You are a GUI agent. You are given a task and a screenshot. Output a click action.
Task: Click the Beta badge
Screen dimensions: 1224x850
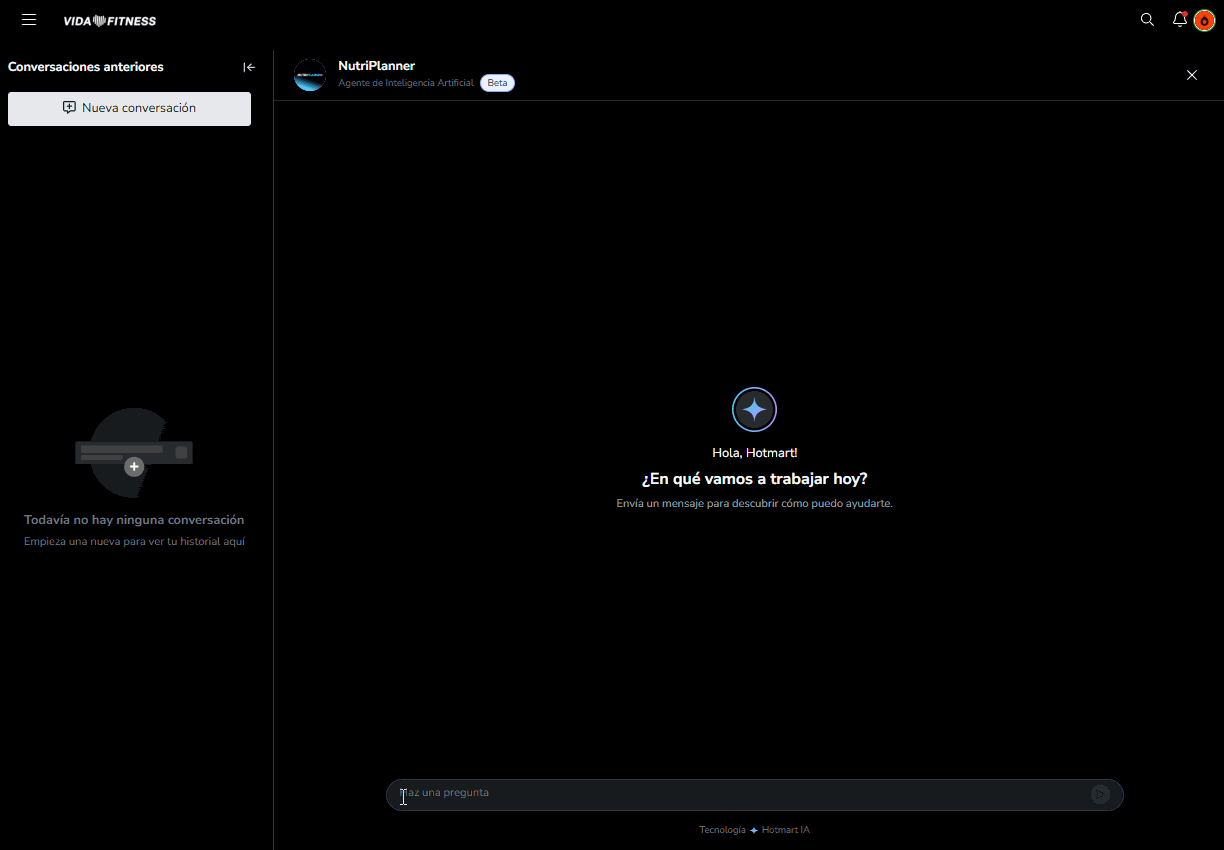click(497, 83)
